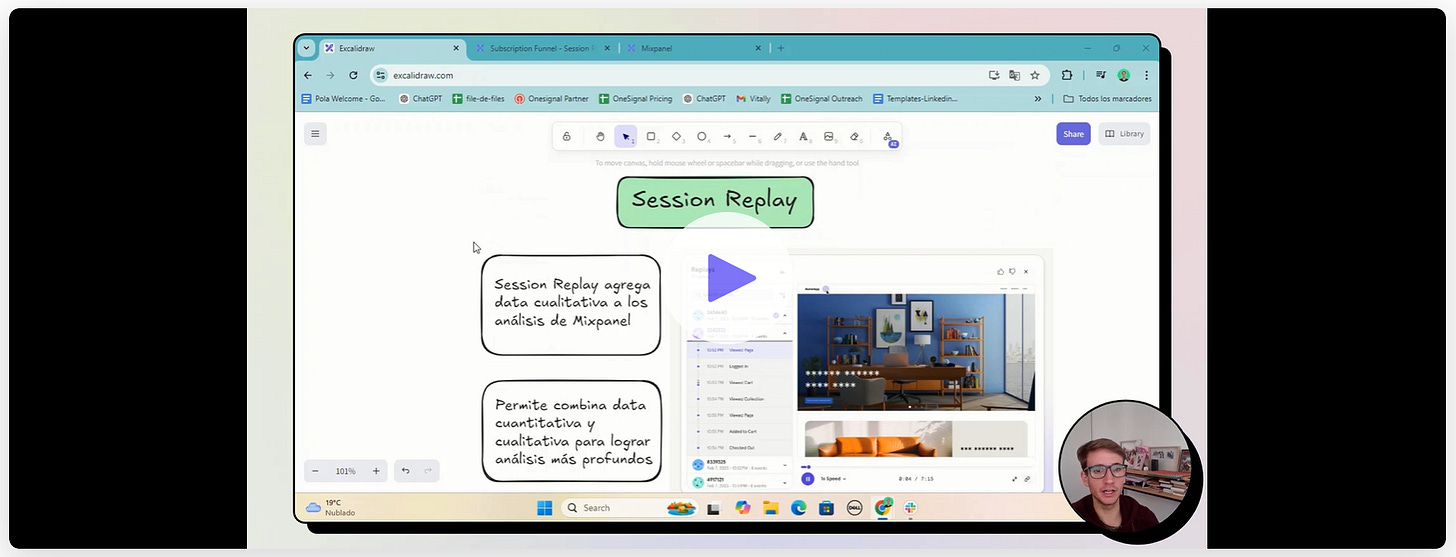Go forward in the browser

click(x=330, y=75)
